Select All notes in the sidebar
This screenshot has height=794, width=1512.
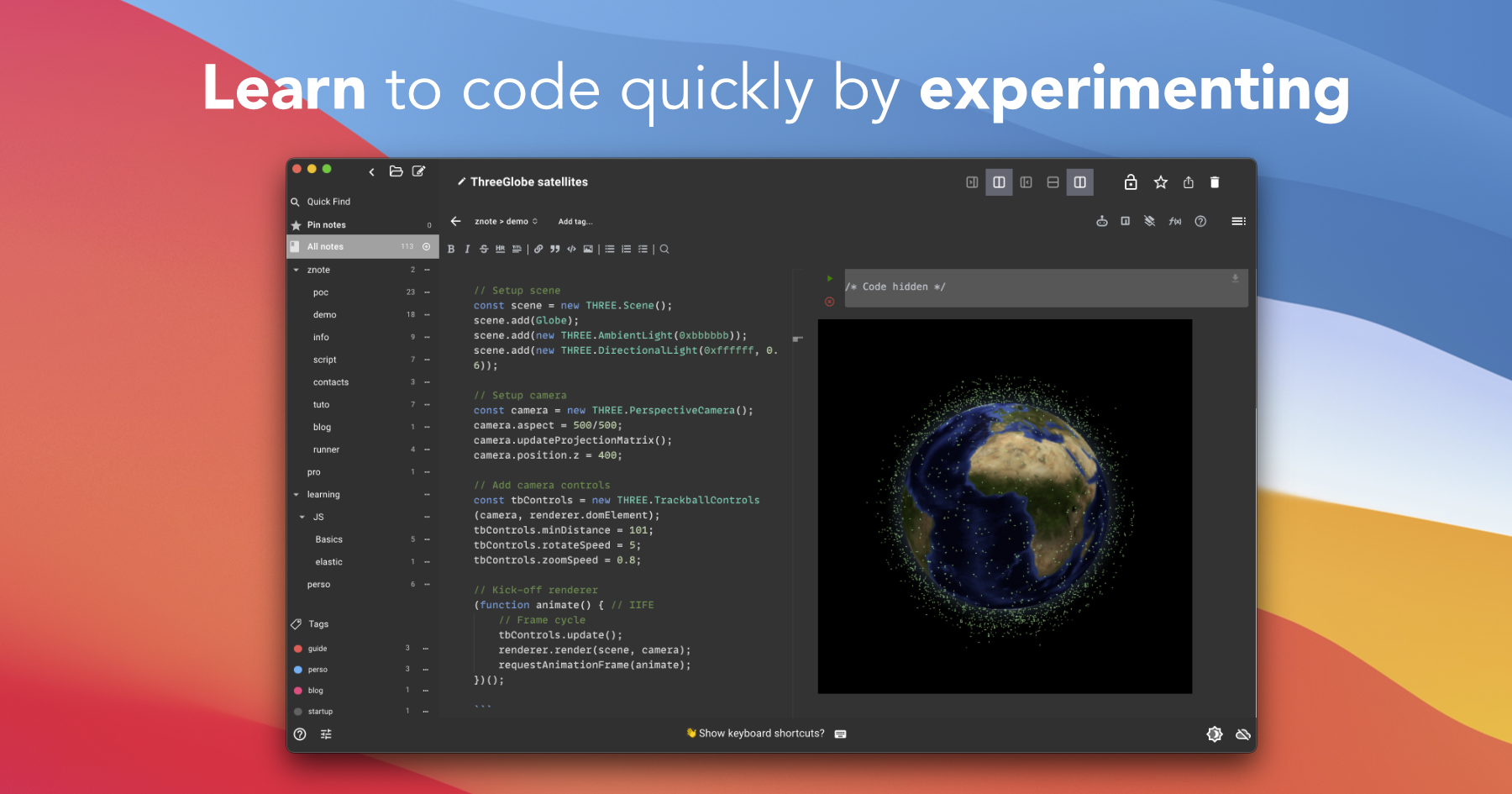[362, 246]
